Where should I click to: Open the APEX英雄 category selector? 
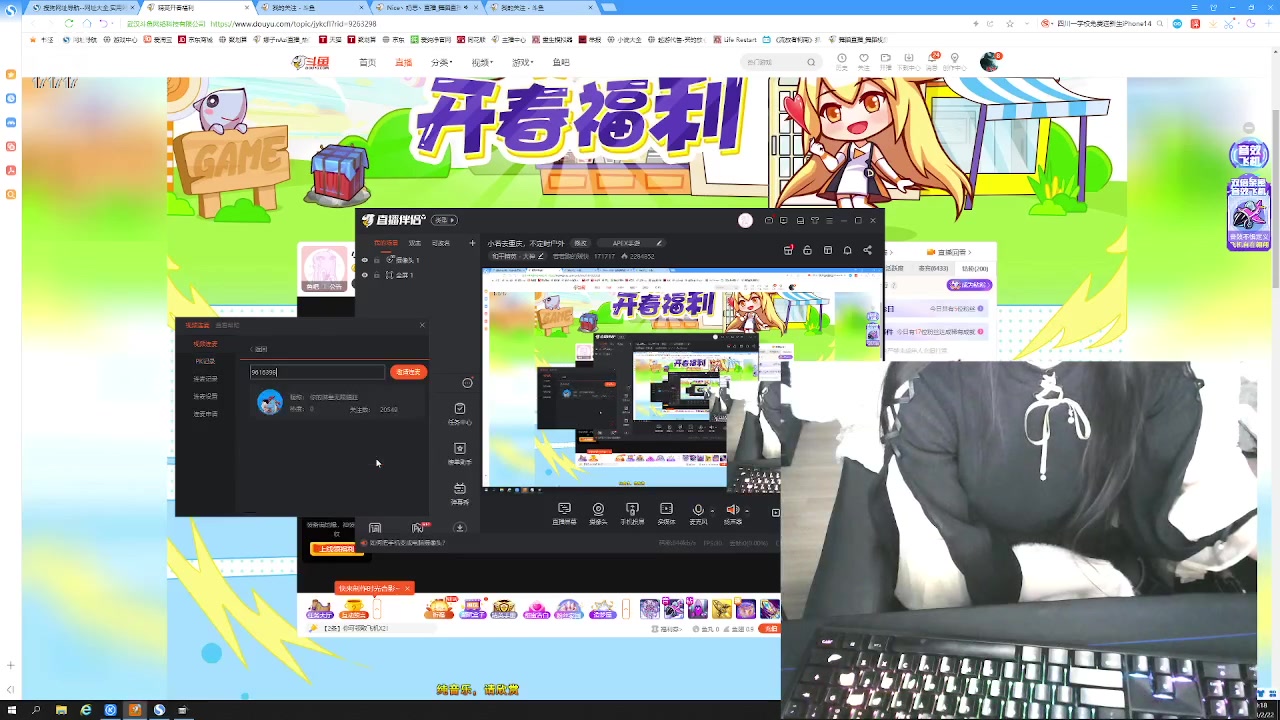(x=627, y=242)
